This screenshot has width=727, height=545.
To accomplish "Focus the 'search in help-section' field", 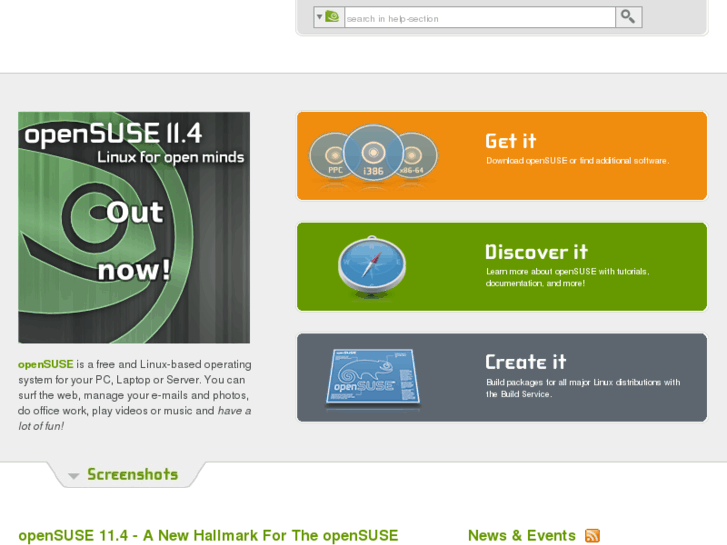I will [480, 18].
